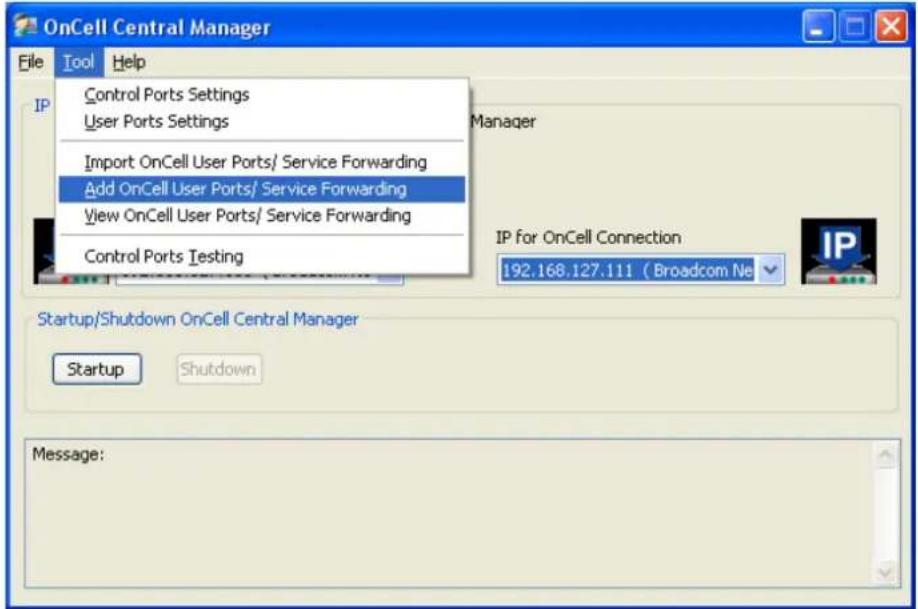Click the Startup button
The height and width of the screenshot is (609, 918).
[97, 369]
